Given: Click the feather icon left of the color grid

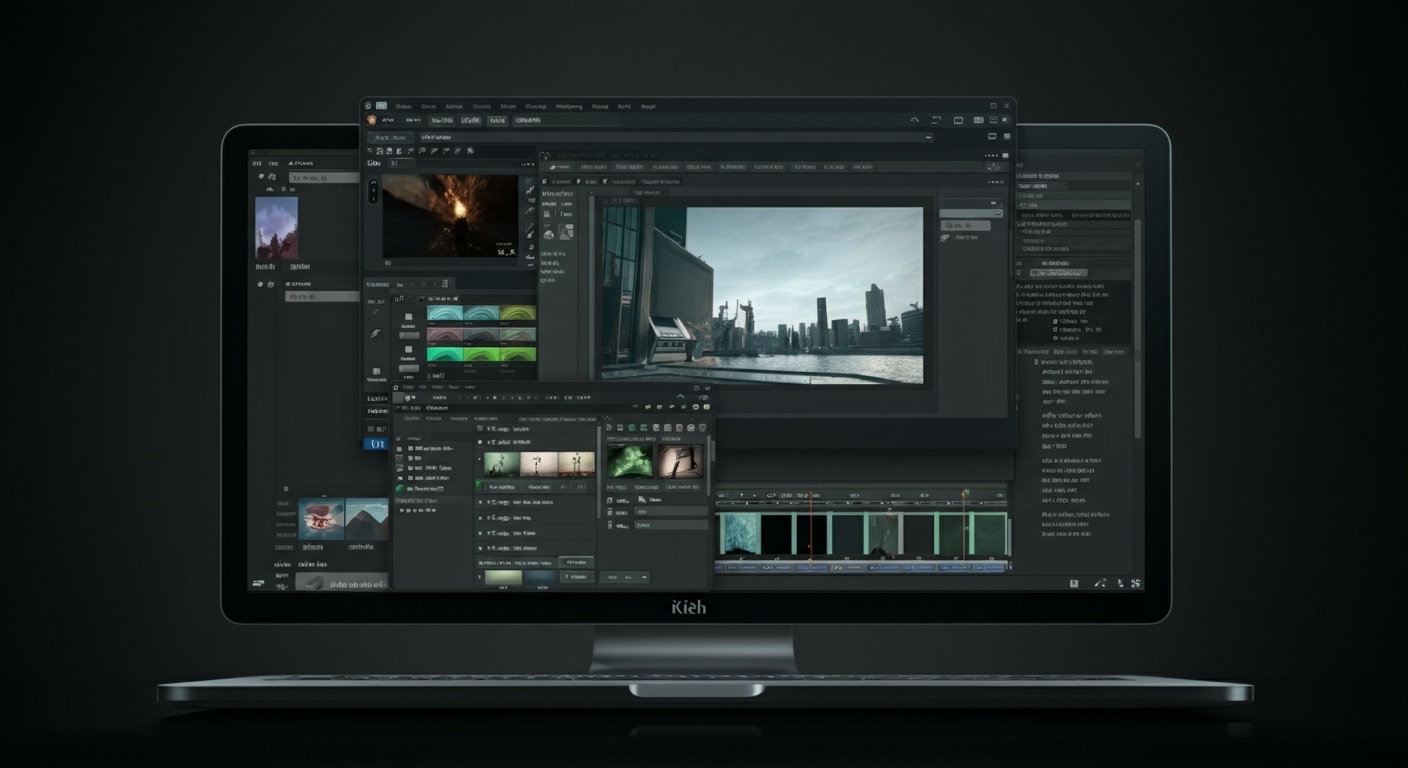Looking at the screenshot, I should click(376, 334).
